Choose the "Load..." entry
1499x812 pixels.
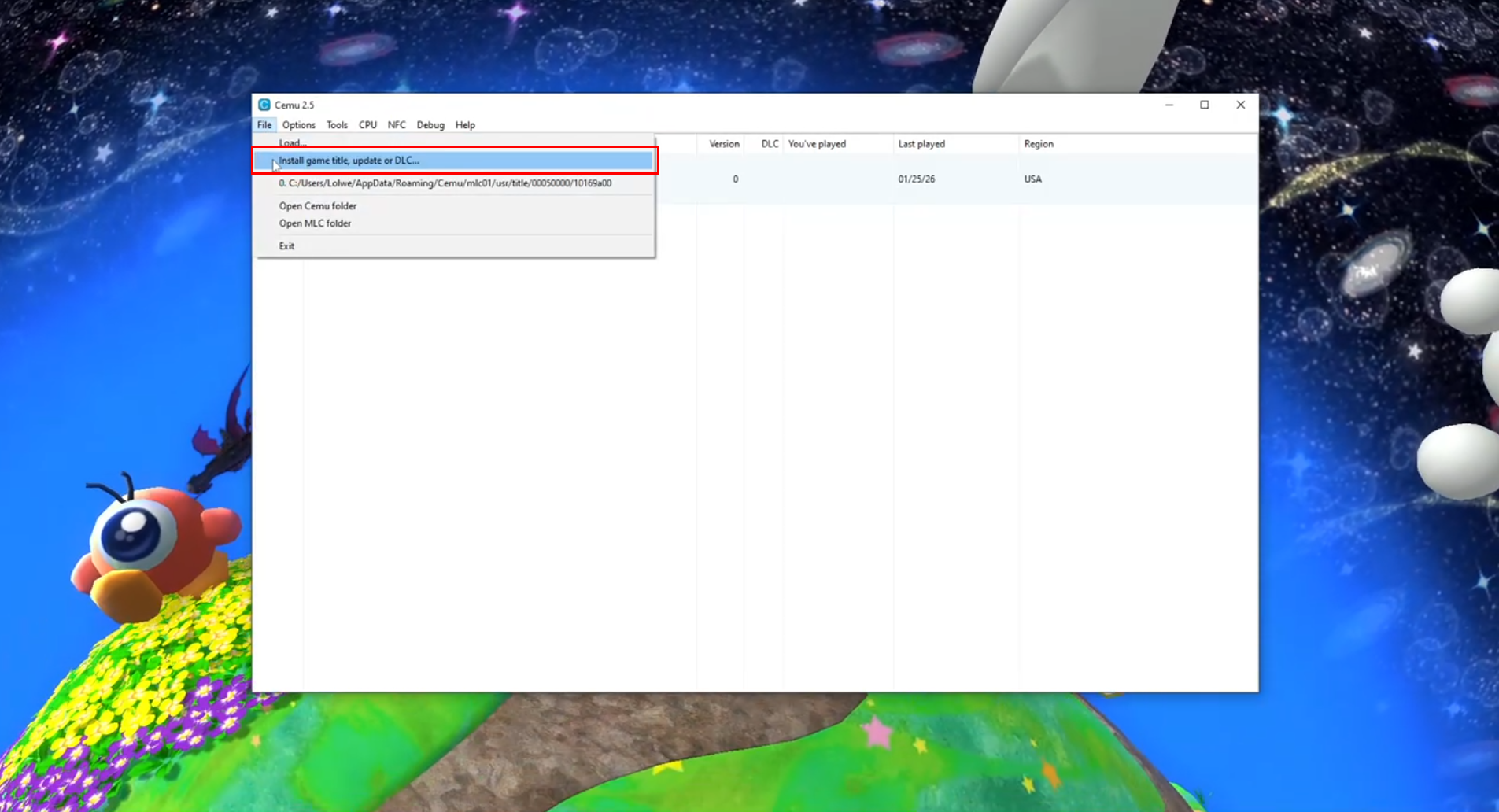tap(292, 142)
